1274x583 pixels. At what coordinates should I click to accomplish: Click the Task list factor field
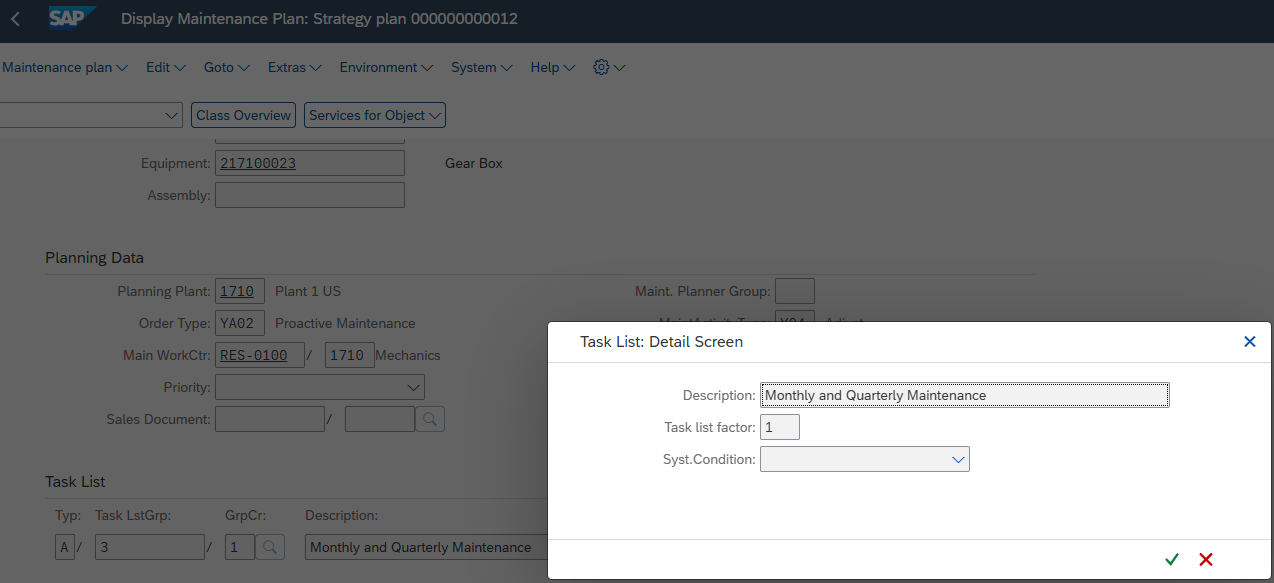coord(779,427)
